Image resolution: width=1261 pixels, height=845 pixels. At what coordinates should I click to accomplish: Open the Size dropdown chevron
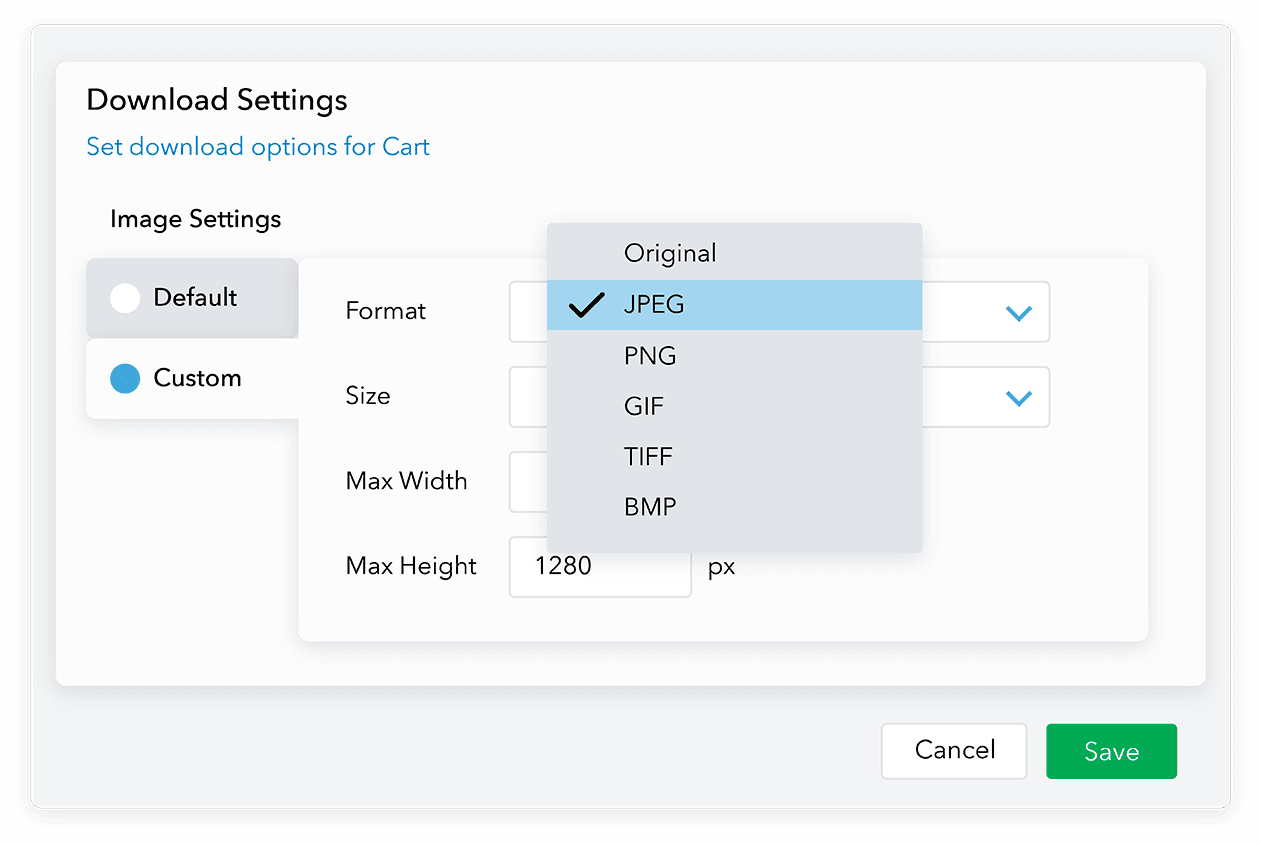click(1018, 397)
